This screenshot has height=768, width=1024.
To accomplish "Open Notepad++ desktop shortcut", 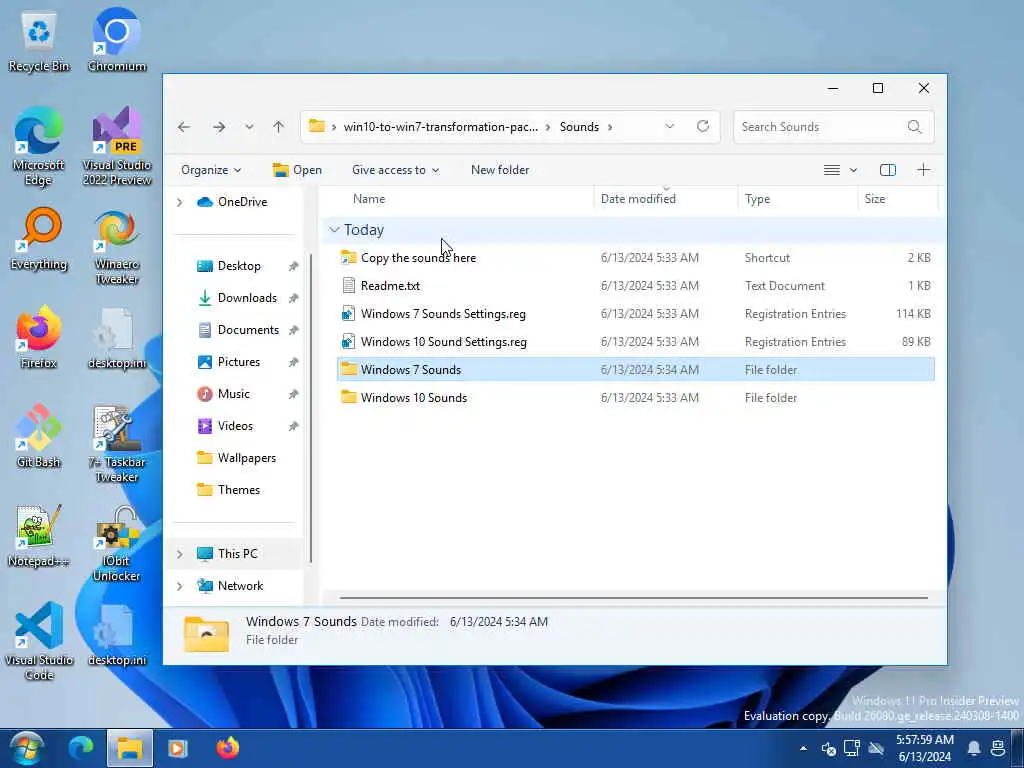I will [39, 536].
